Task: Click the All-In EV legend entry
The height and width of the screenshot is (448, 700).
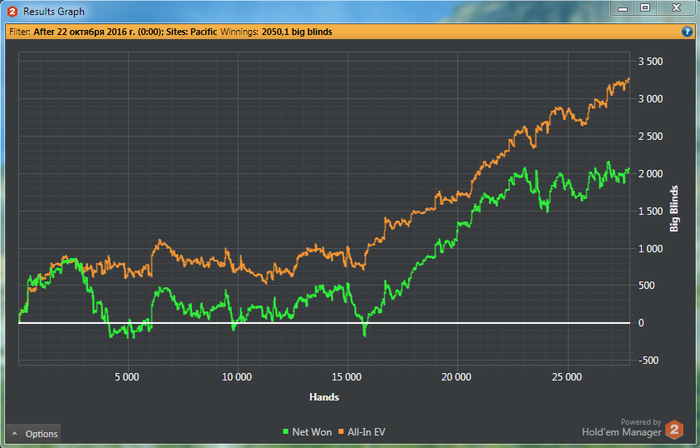Action: 362,432
